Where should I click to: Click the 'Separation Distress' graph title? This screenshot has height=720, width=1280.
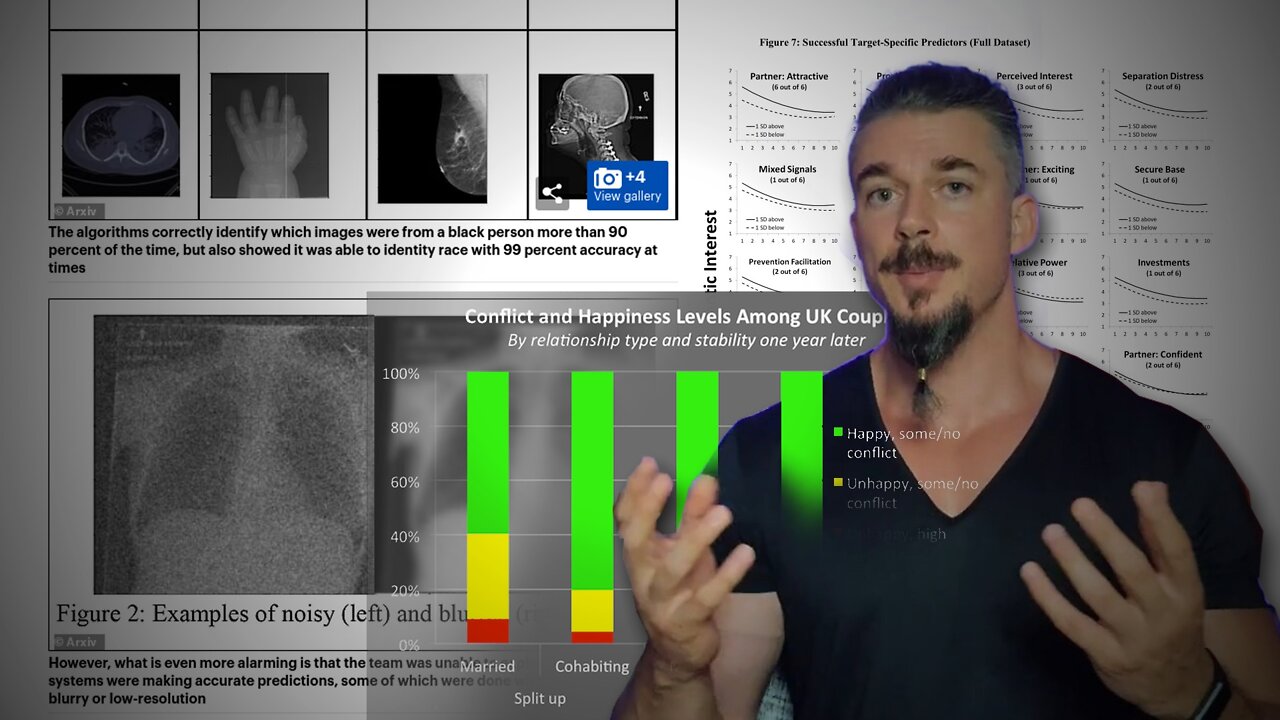point(1162,76)
